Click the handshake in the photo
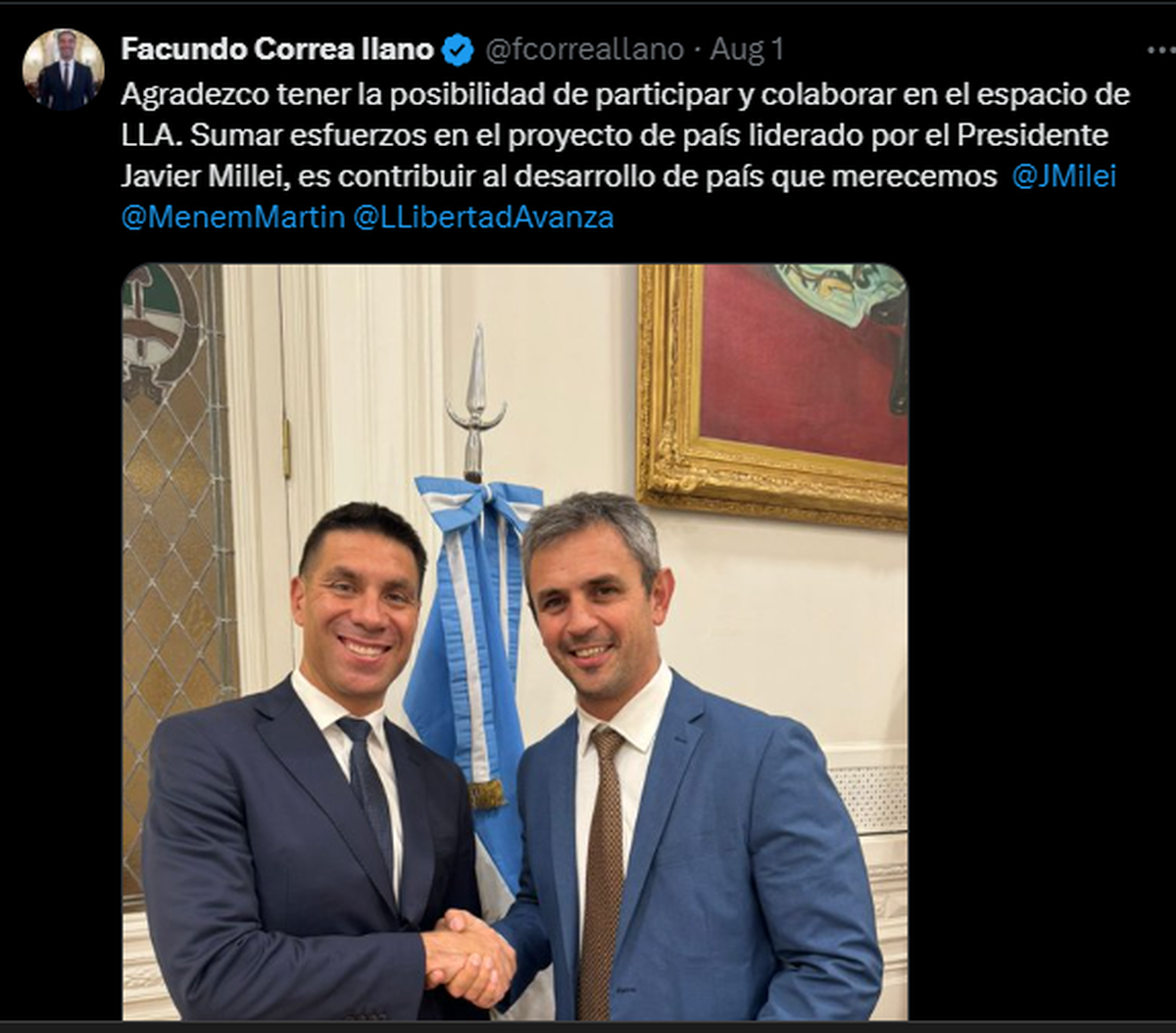The width and height of the screenshot is (1176, 1033). tap(468, 958)
